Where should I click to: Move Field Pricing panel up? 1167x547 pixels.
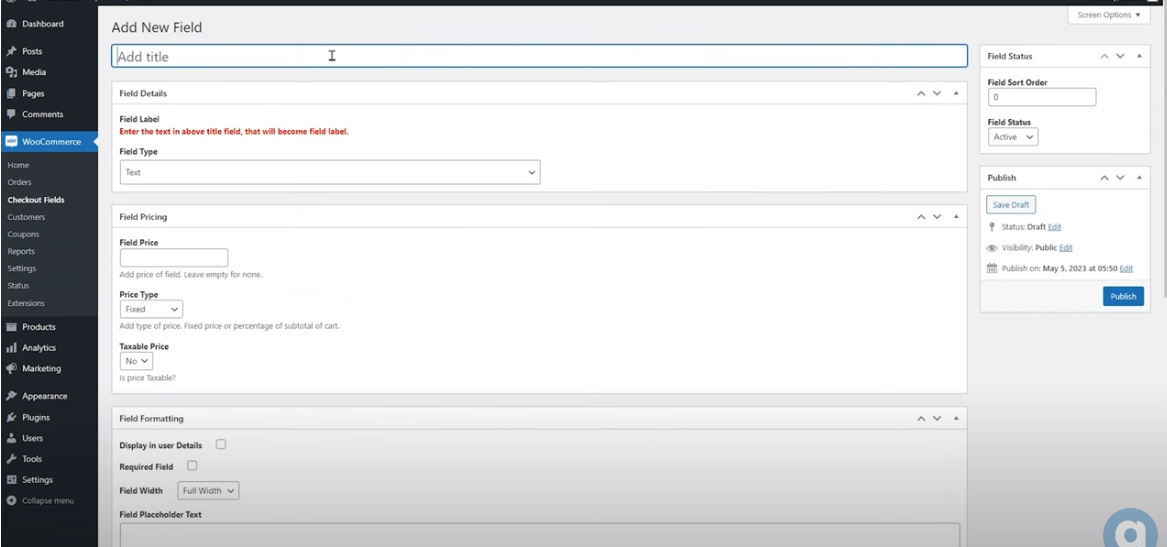(921, 217)
